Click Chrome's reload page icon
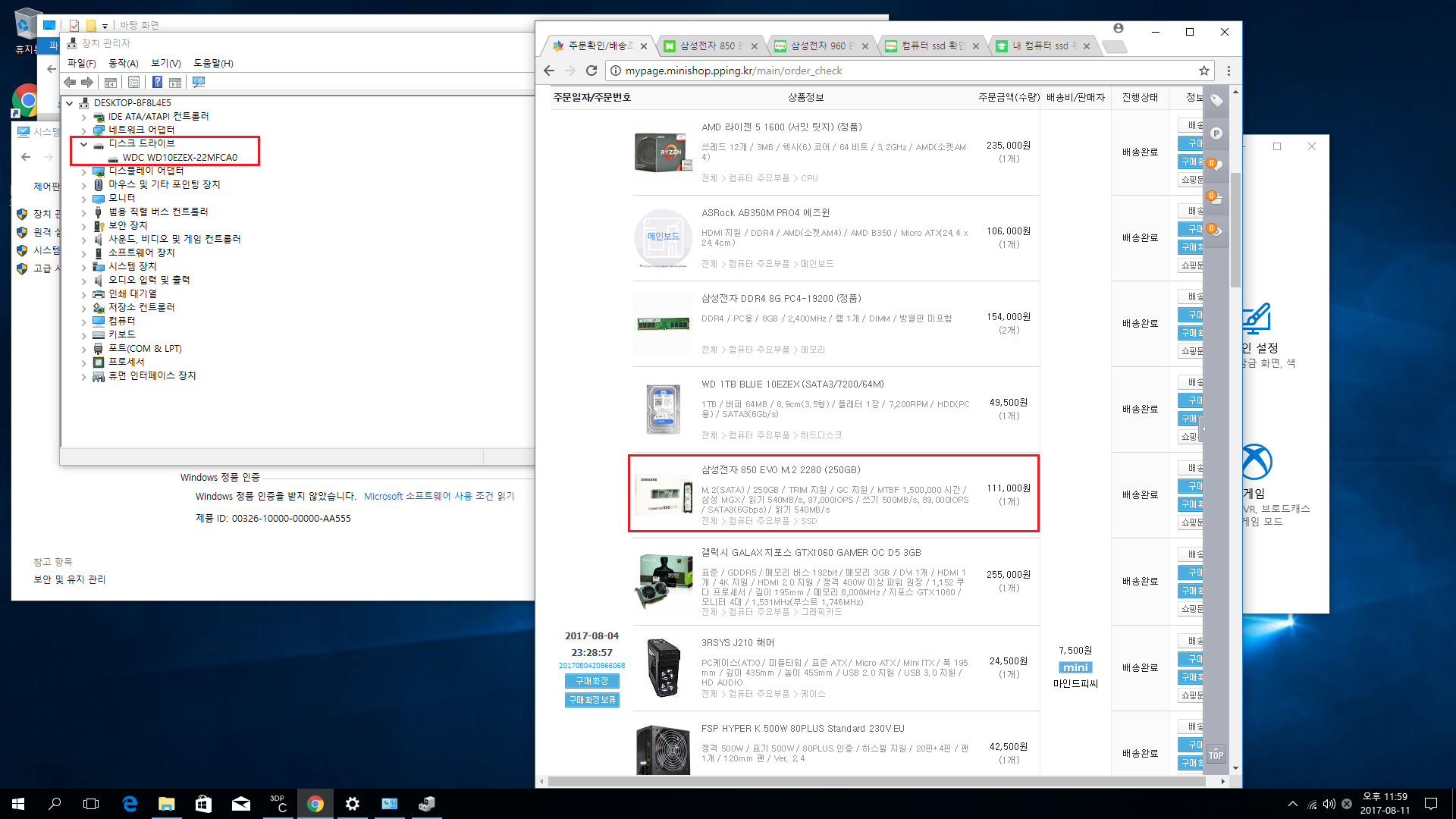1456x819 pixels. (x=591, y=71)
